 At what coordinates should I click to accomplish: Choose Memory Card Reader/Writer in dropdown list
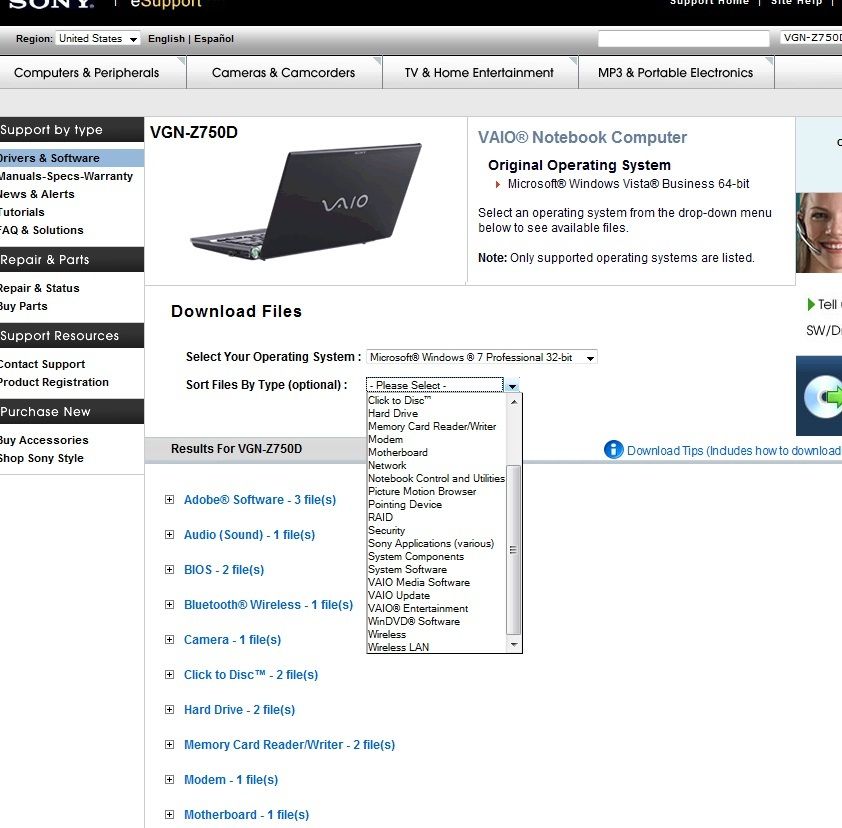pos(437,426)
